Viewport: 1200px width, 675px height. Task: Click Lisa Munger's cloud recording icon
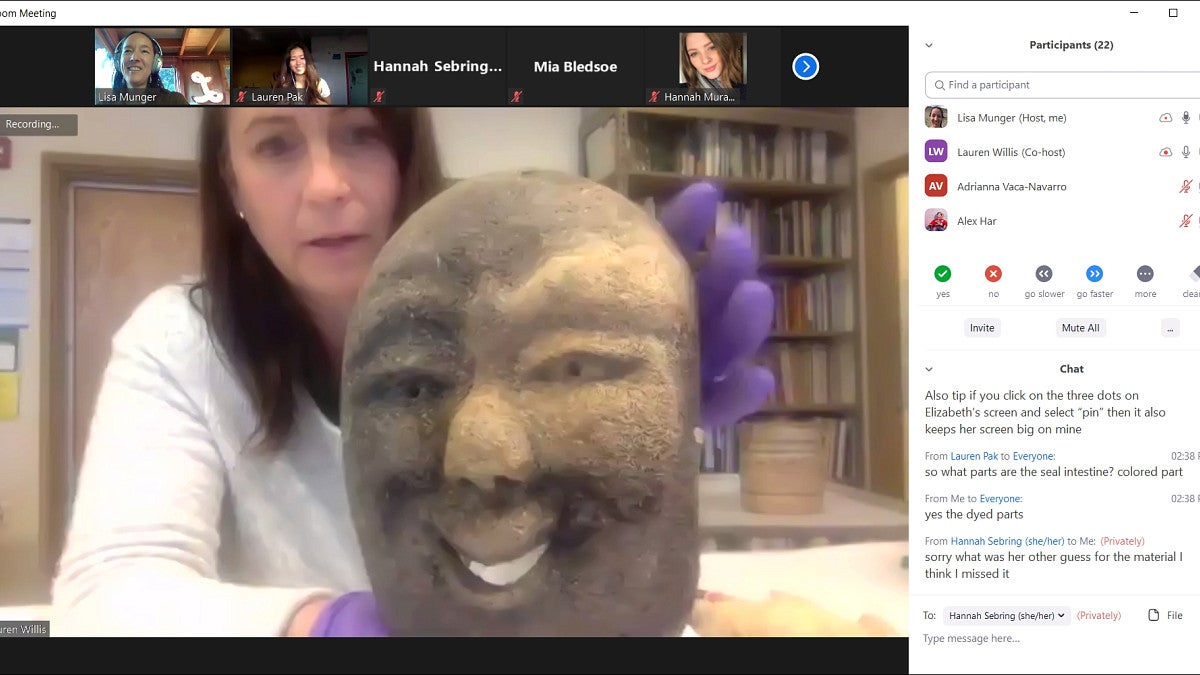[1165, 118]
